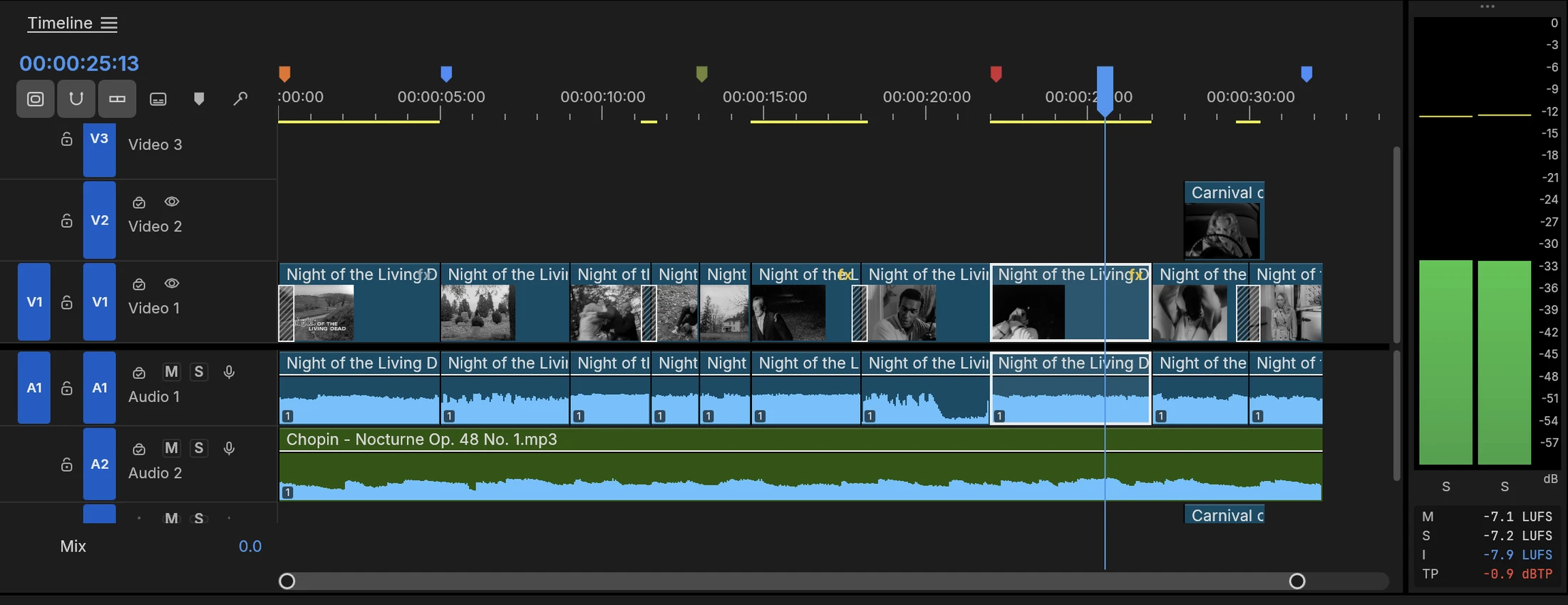The image size is (1568, 605).
Task: Toggle the V1 source patching button
Action: [34, 302]
